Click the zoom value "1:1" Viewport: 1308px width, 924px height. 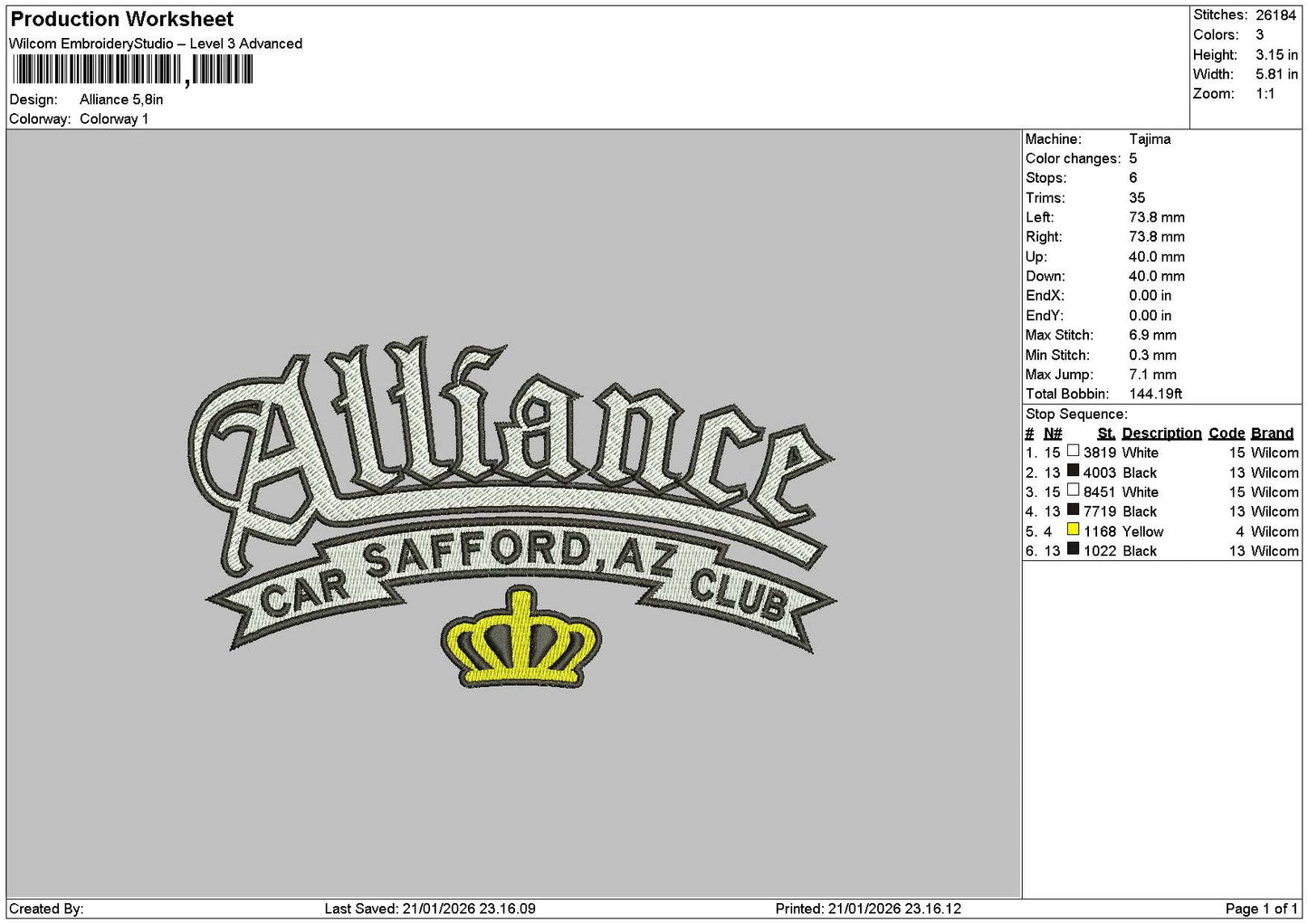coord(1265,94)
